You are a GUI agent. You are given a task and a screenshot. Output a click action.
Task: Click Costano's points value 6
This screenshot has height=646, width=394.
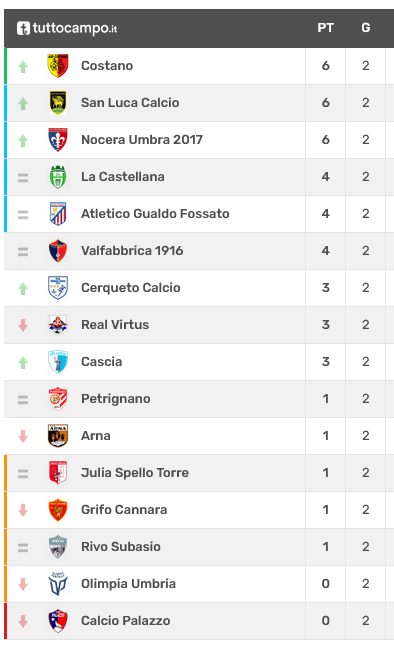[x=326, y=66]
